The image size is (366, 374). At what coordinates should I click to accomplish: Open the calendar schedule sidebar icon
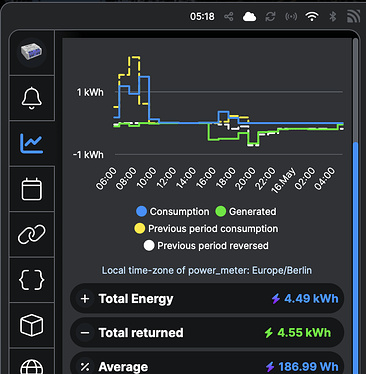(32, 189)
